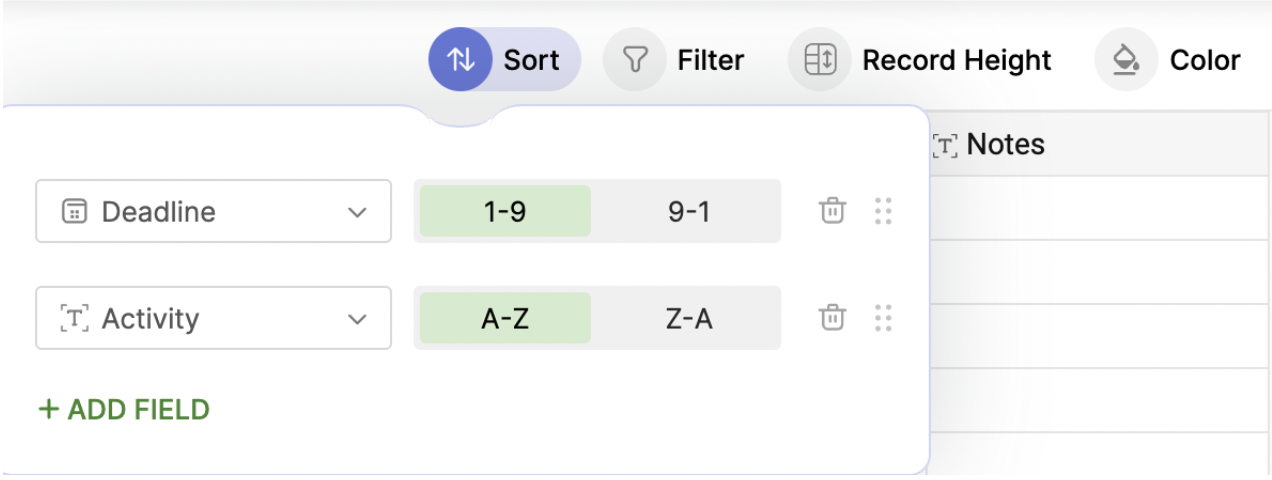
Task: Click the Activity row drag handle
Action: click(x=883, y=318)
